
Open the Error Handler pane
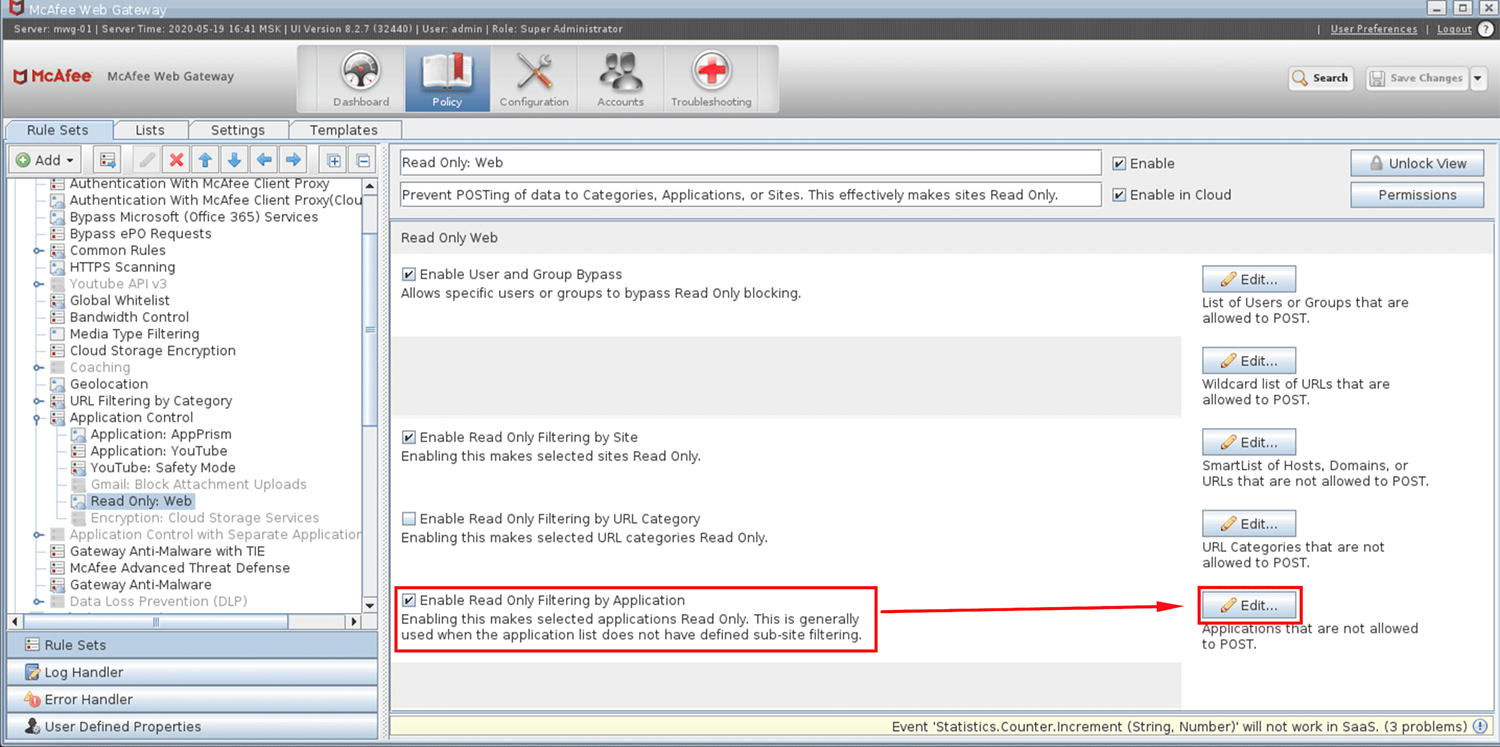tap(192, 699)
